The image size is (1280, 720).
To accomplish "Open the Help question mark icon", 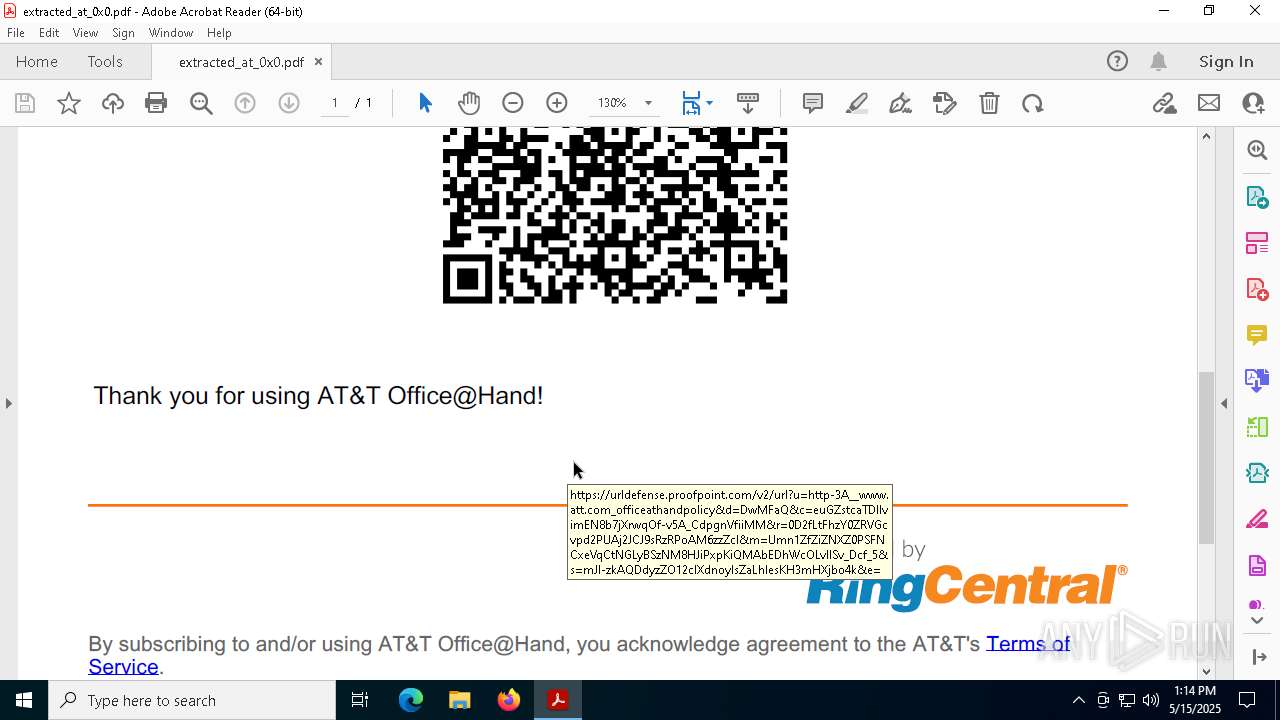I will point(1117,61).
